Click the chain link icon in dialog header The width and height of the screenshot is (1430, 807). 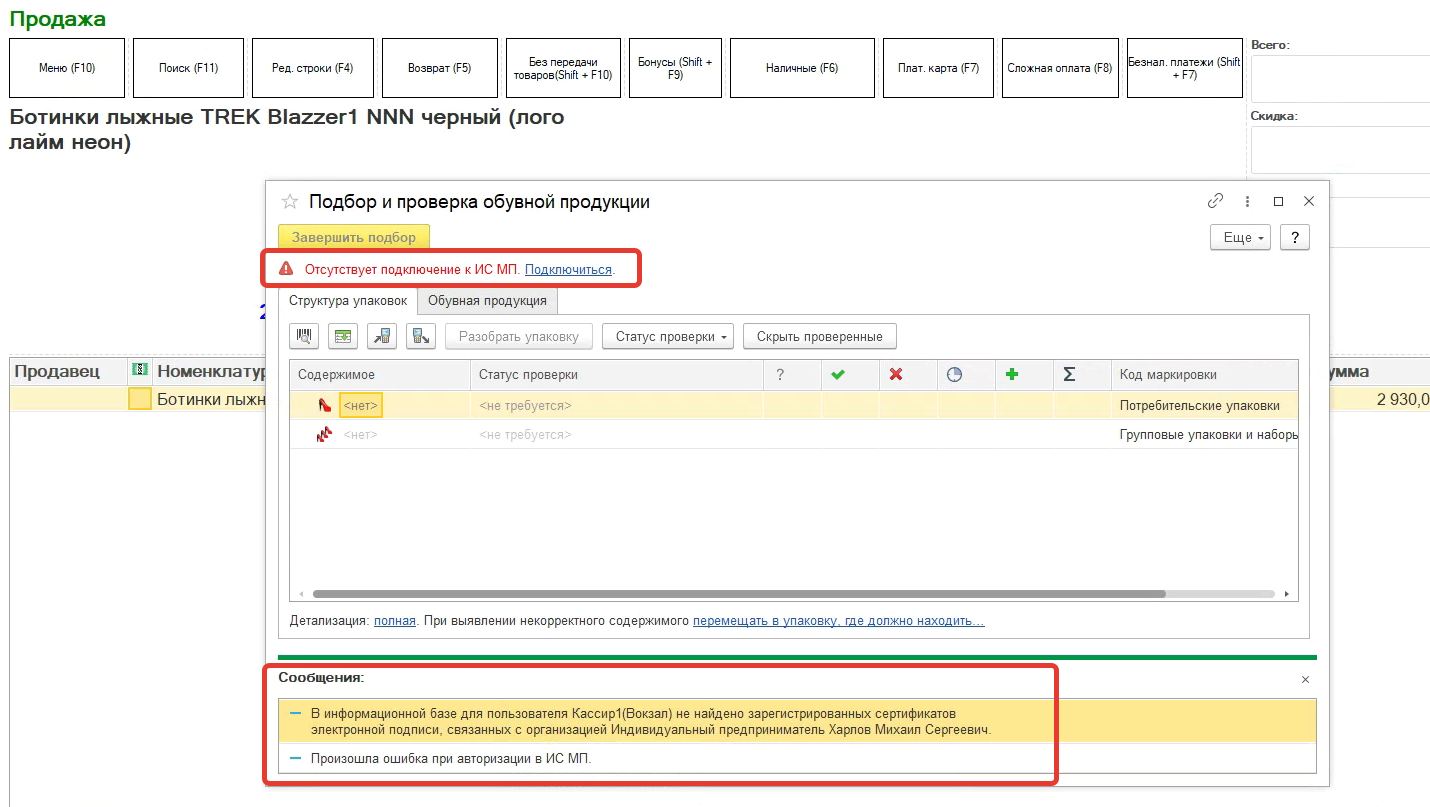click(x=1215, y=201)
